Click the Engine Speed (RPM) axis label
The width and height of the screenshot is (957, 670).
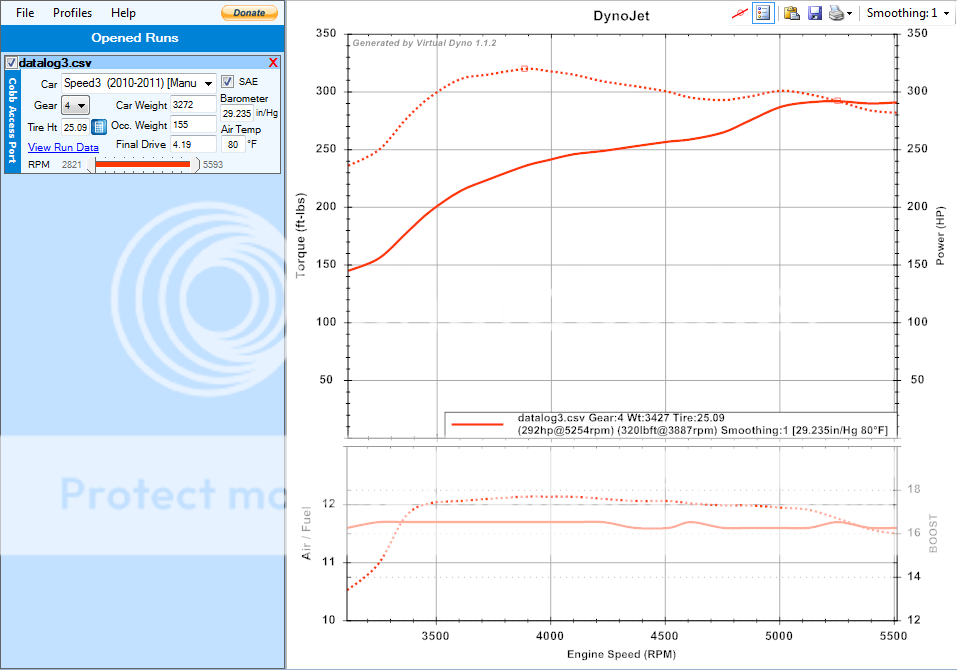point(621,654)
